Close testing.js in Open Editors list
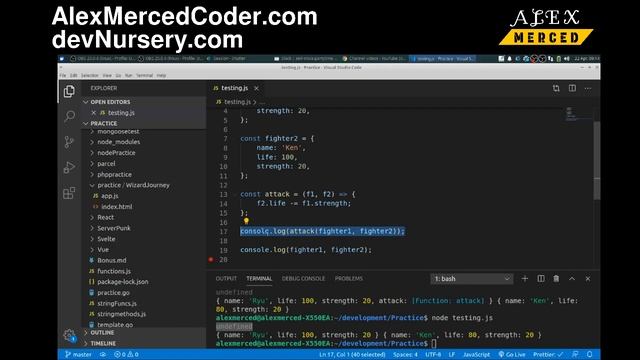Screen dimensions: 640x360 point(93,113)
